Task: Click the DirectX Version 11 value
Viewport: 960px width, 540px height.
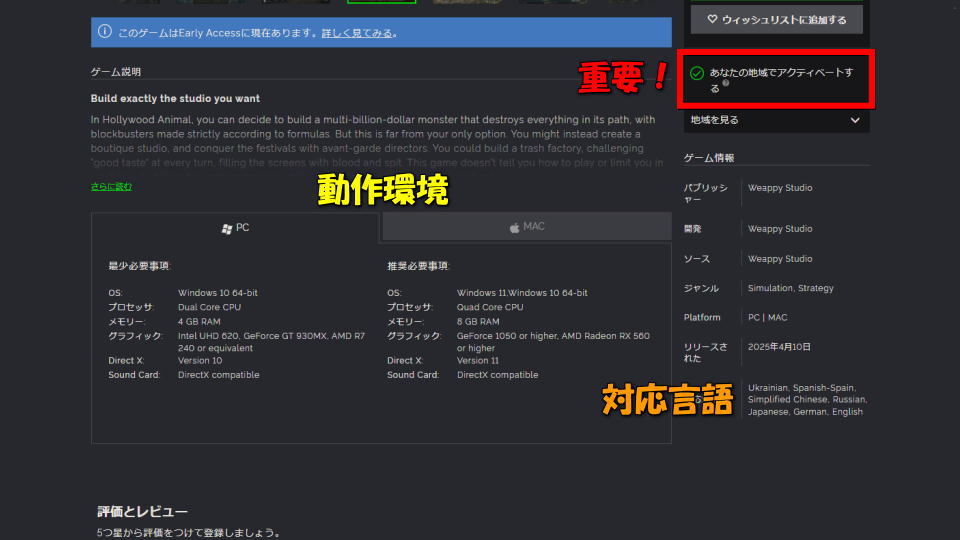Action: tap(478, 360)
